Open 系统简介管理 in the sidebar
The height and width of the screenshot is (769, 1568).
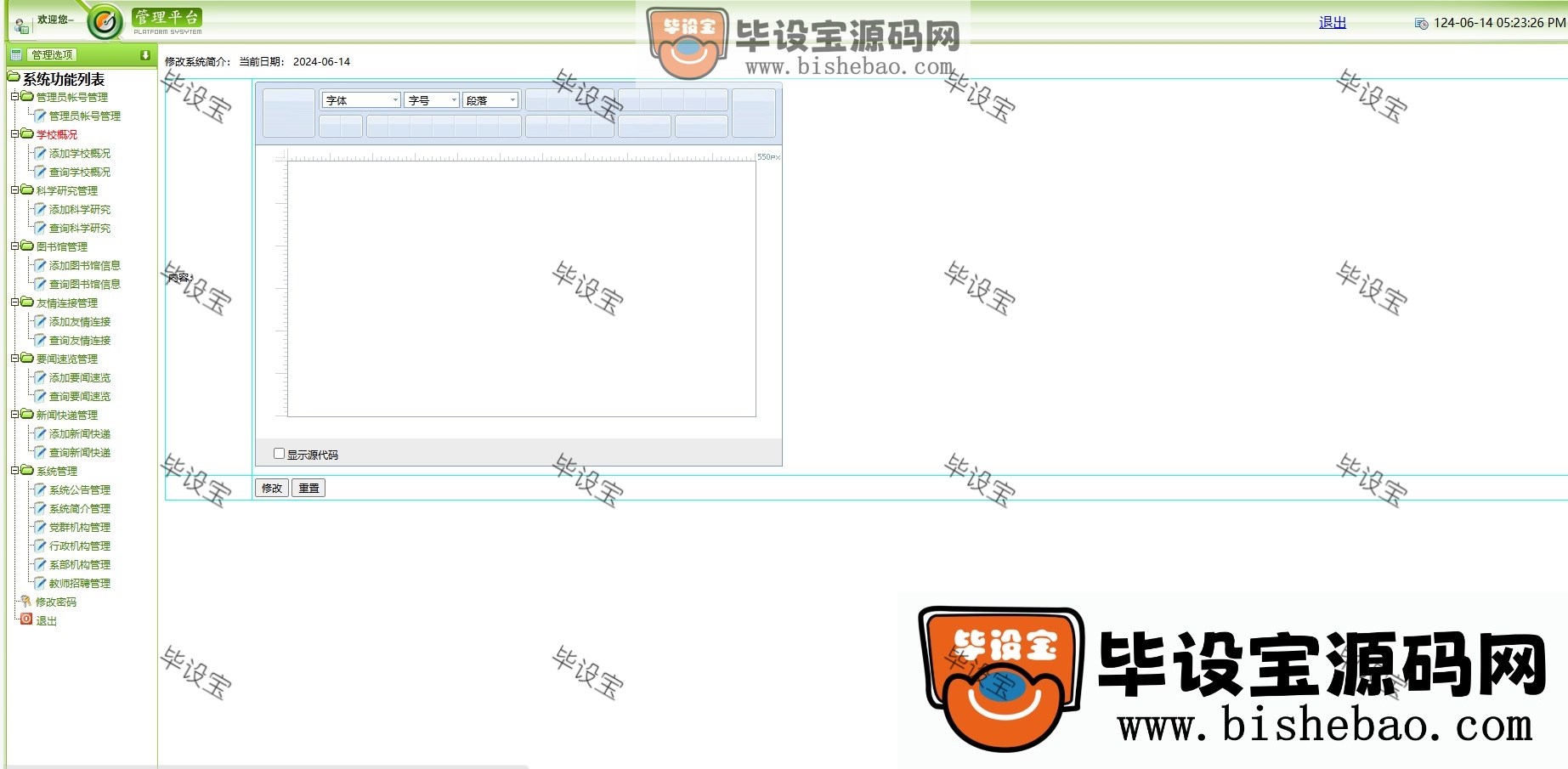80,509
